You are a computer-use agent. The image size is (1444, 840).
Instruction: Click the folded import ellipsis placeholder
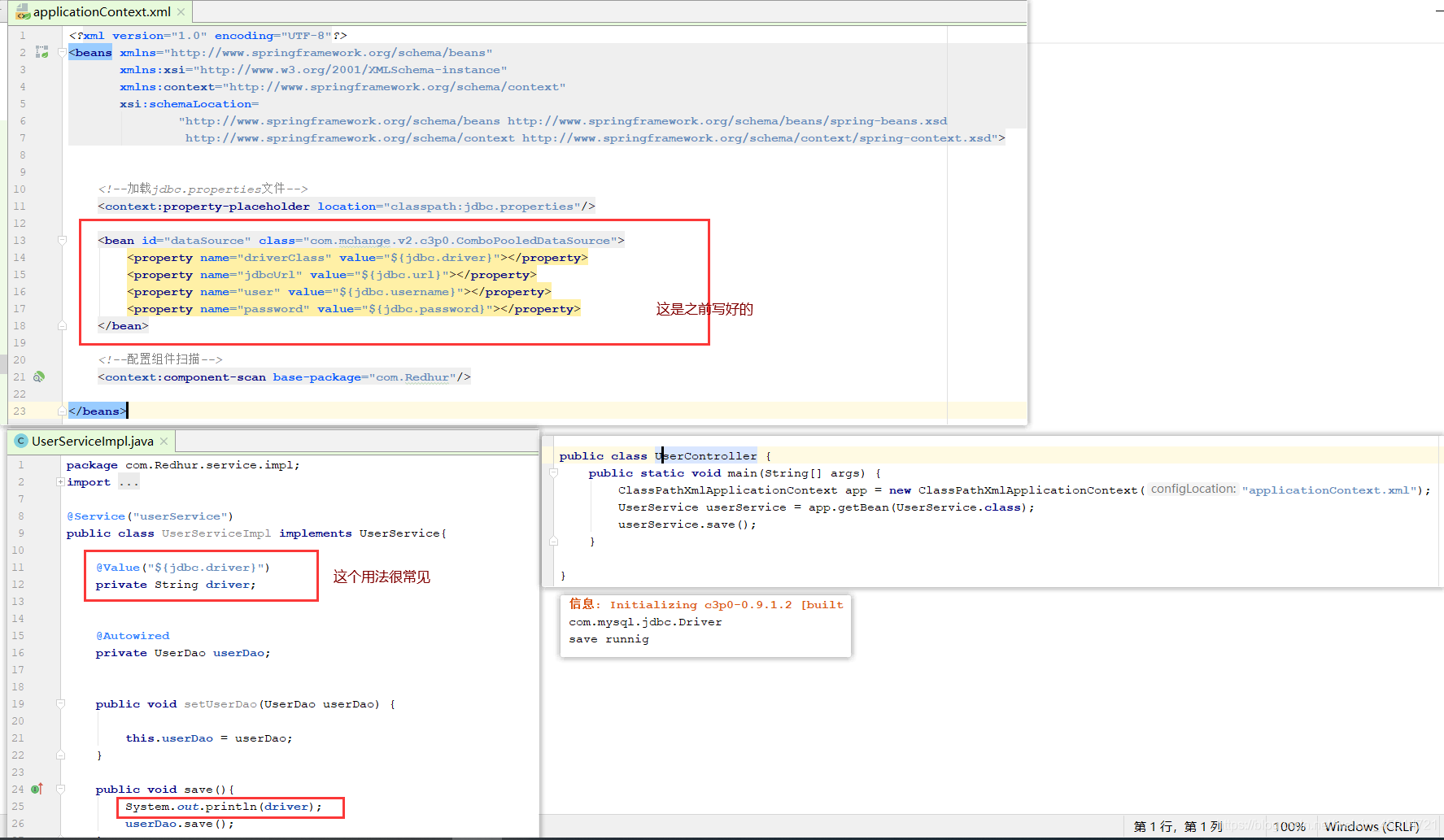click(129, 482)
